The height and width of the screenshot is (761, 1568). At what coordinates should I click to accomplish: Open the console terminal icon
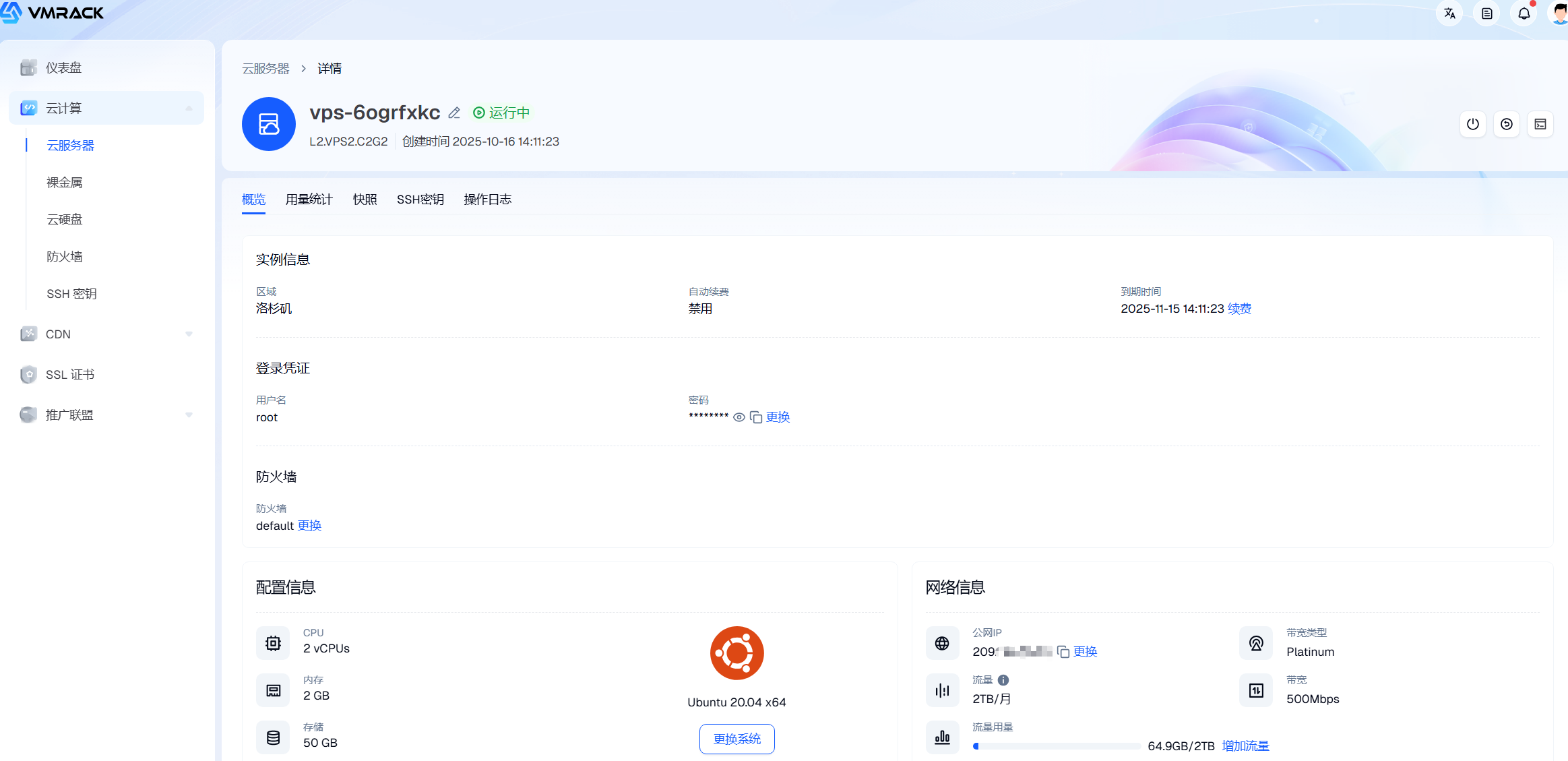click(x=1540, y=124)
